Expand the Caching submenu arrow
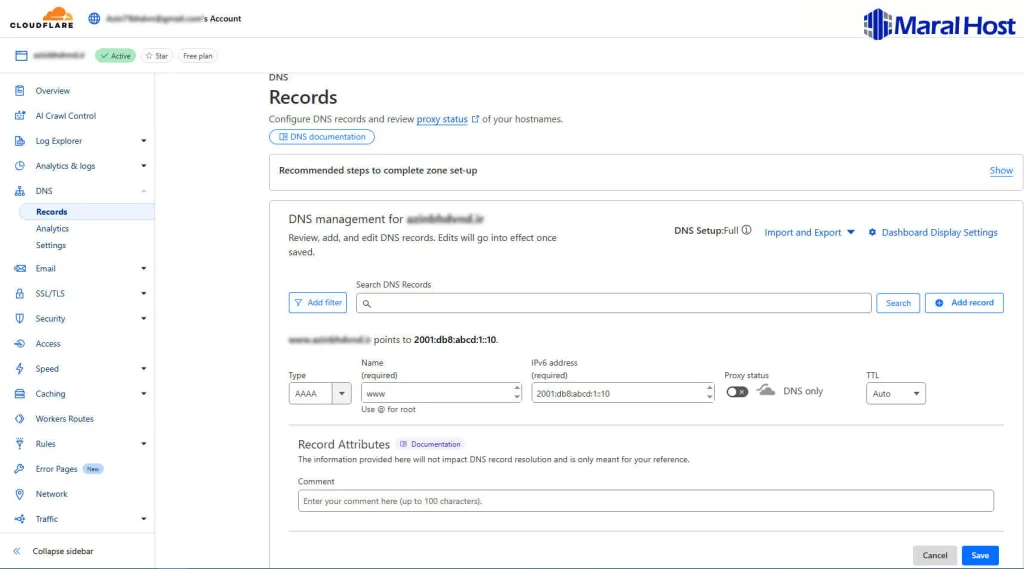This screenshot has width=1024, height=569. point(144,394)
